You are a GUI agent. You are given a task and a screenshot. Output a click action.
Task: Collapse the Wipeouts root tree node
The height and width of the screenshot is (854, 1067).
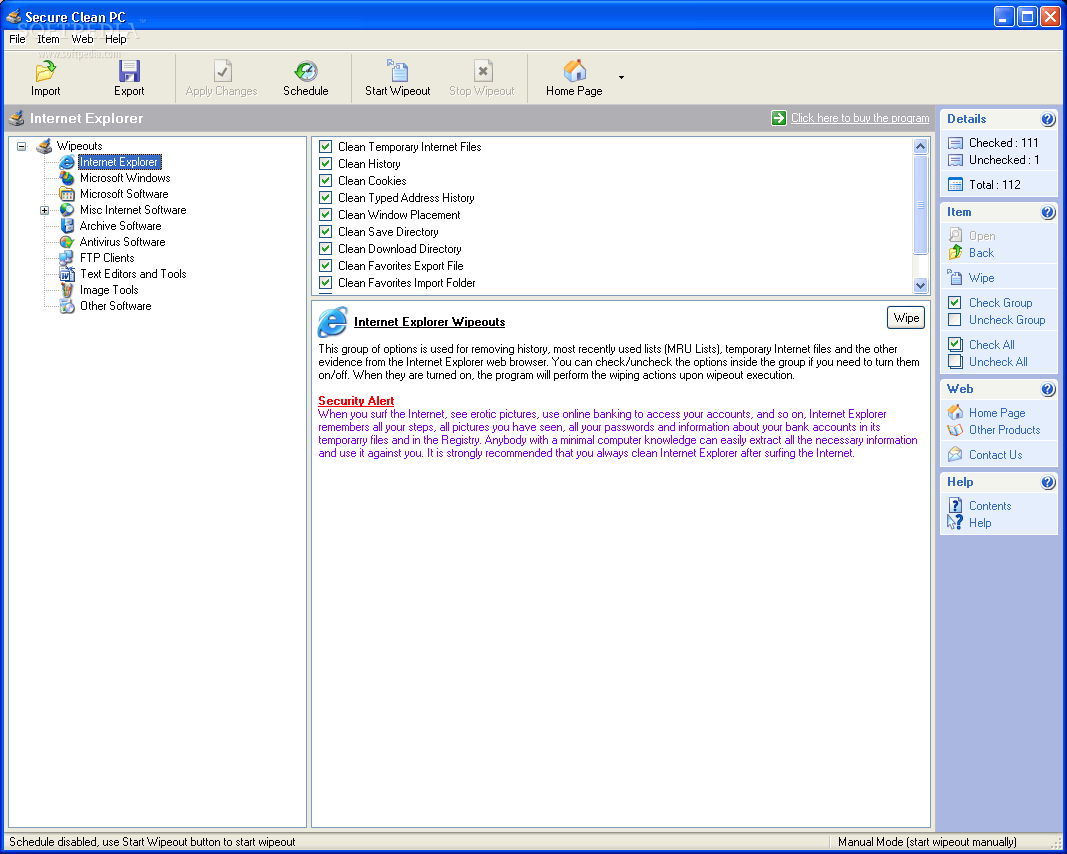[22, 146]
